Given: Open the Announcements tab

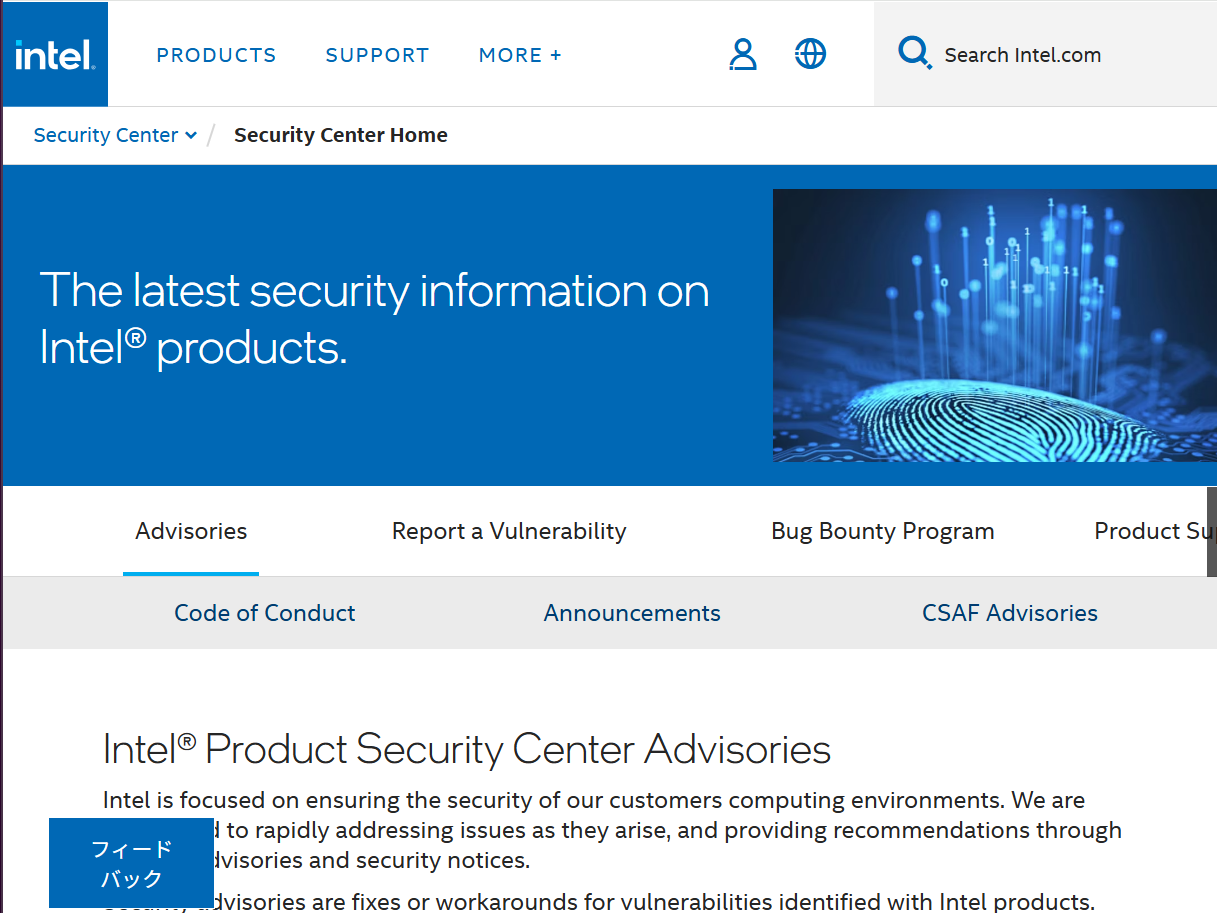Looking at the screenshot, I should (x=631, y=612).
